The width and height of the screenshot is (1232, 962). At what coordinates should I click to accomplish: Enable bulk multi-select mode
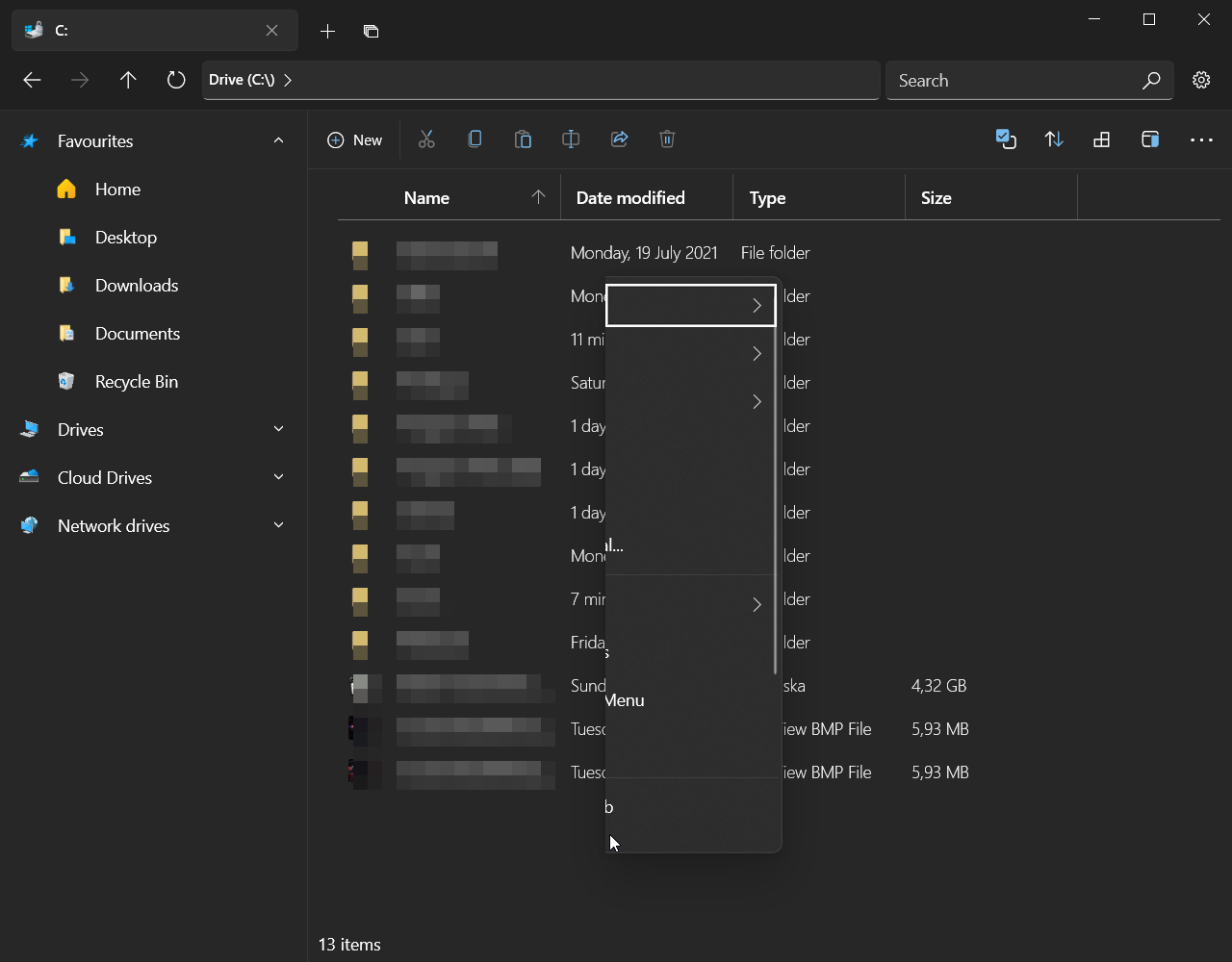(1007, 139)
